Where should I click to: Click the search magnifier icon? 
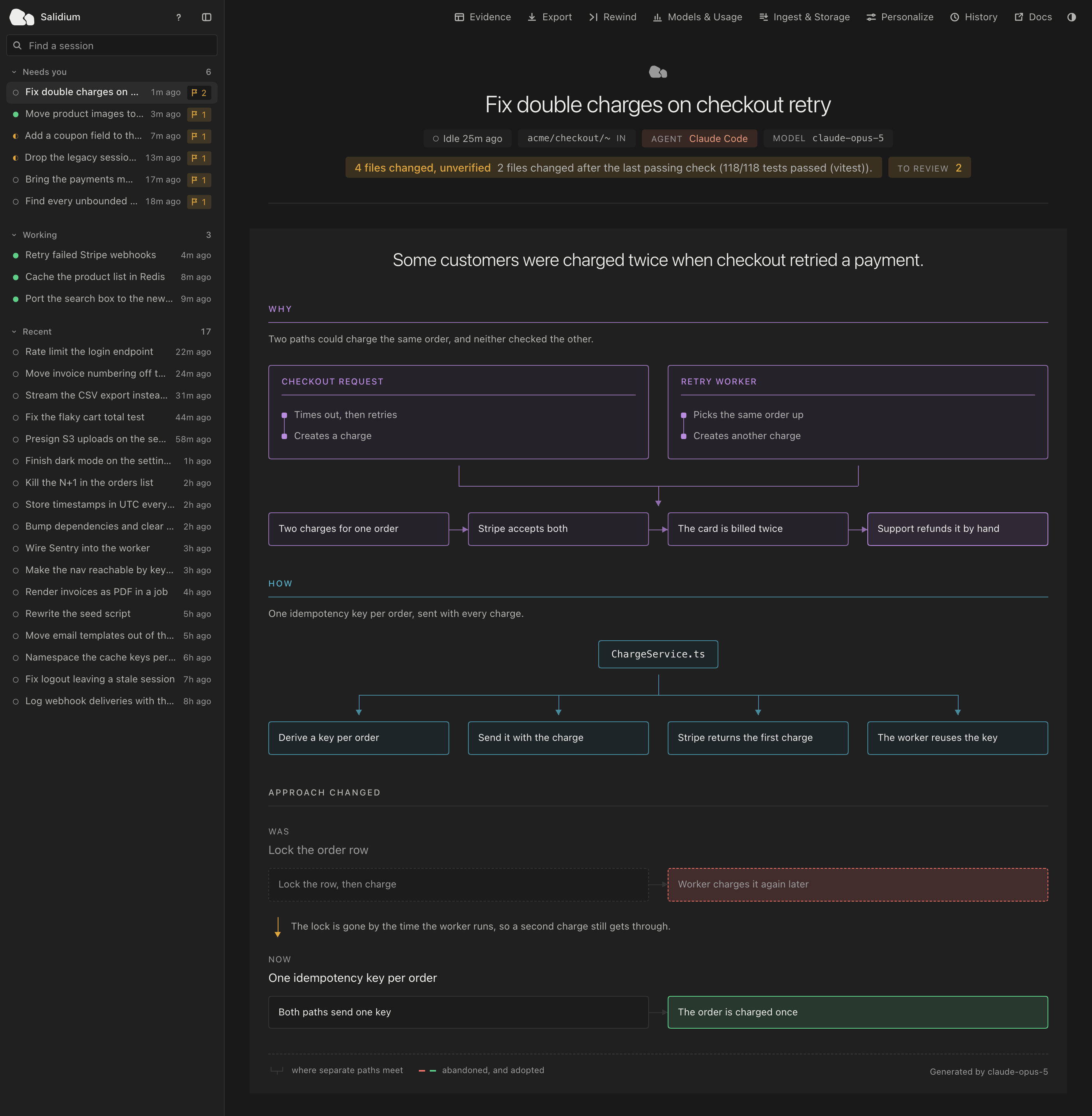point(17,45)
